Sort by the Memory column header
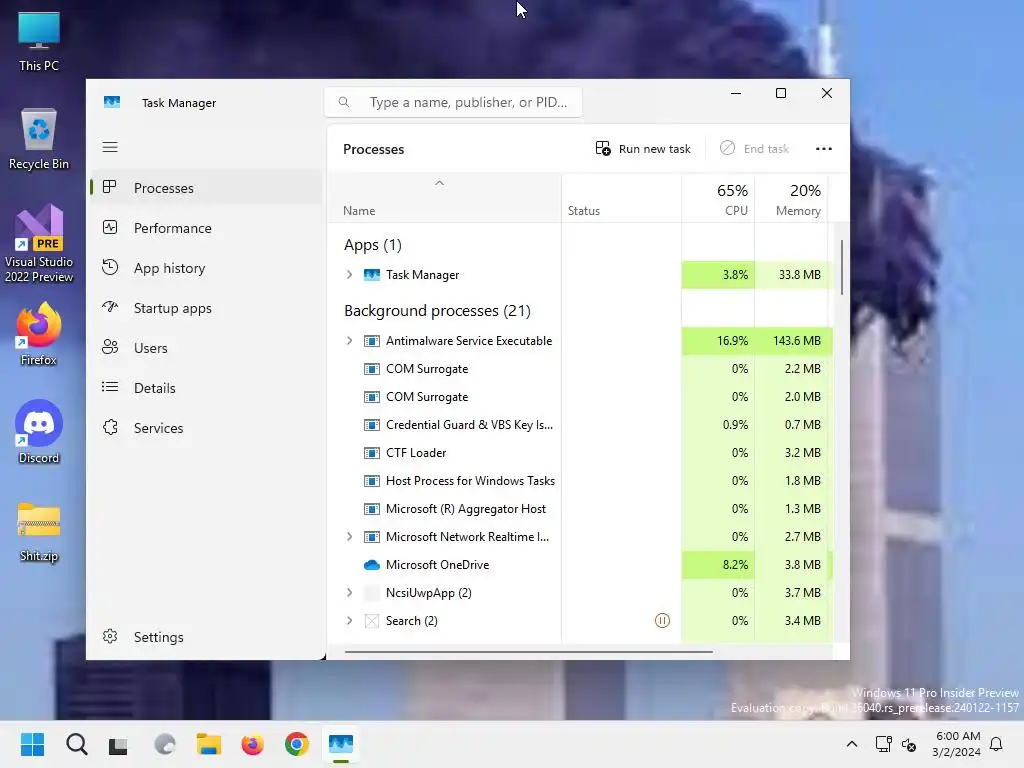The width and height of the screenshot is (1024, 768). pyautogui.click(x=791, y=199)
